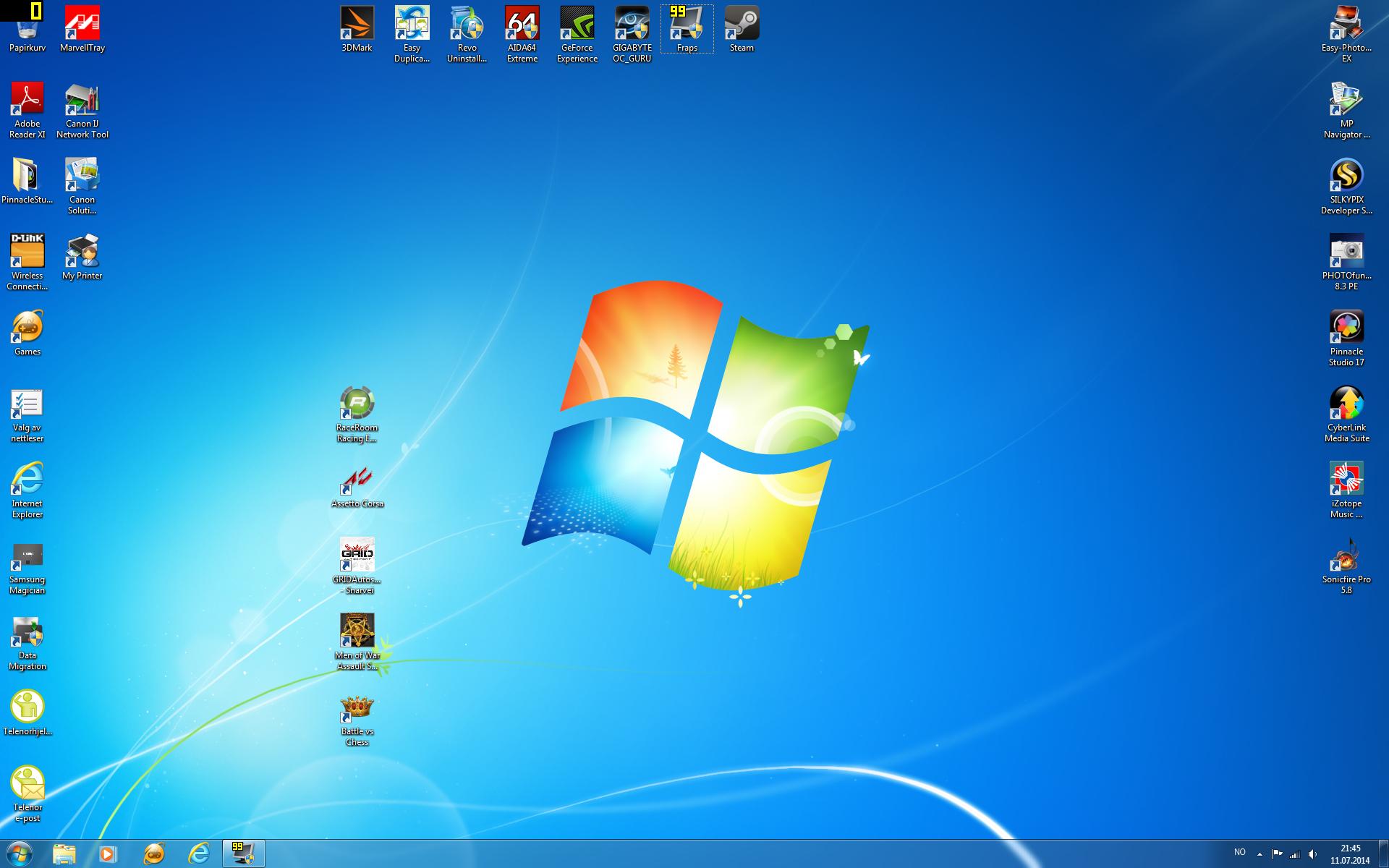Viewport: 1389px width, 868px height.
Task: Launch Steam from the desktop
Action: coord(742,27)
